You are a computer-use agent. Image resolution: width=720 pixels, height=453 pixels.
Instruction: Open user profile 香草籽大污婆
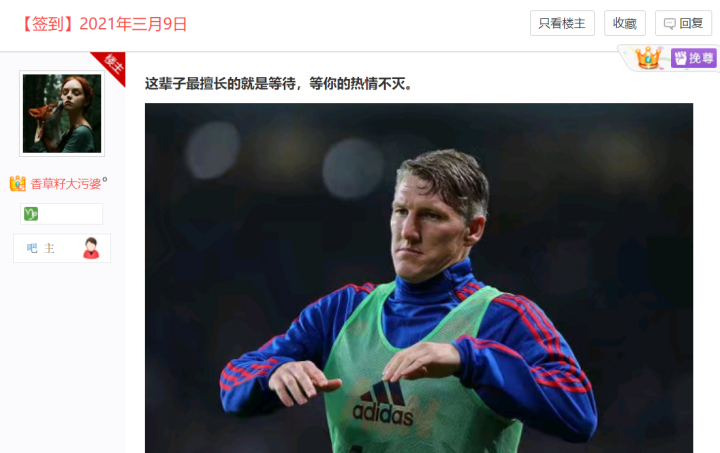tap(66, 184)
